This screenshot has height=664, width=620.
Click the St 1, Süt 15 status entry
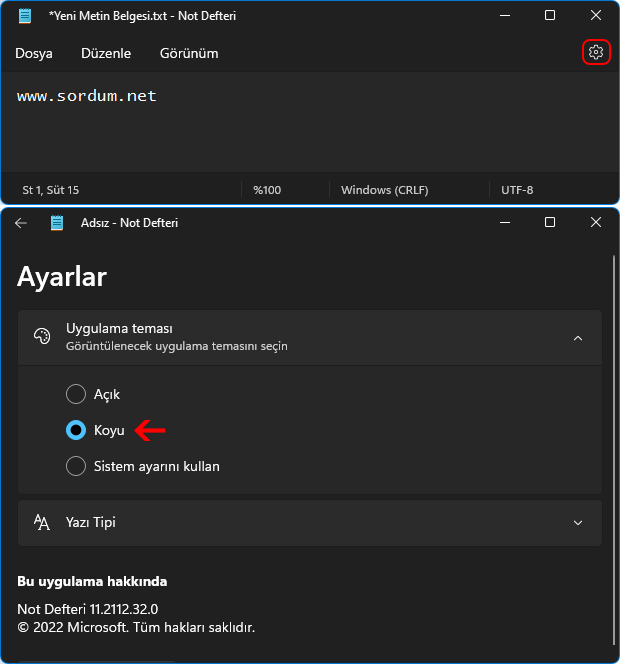click(50, 190)
